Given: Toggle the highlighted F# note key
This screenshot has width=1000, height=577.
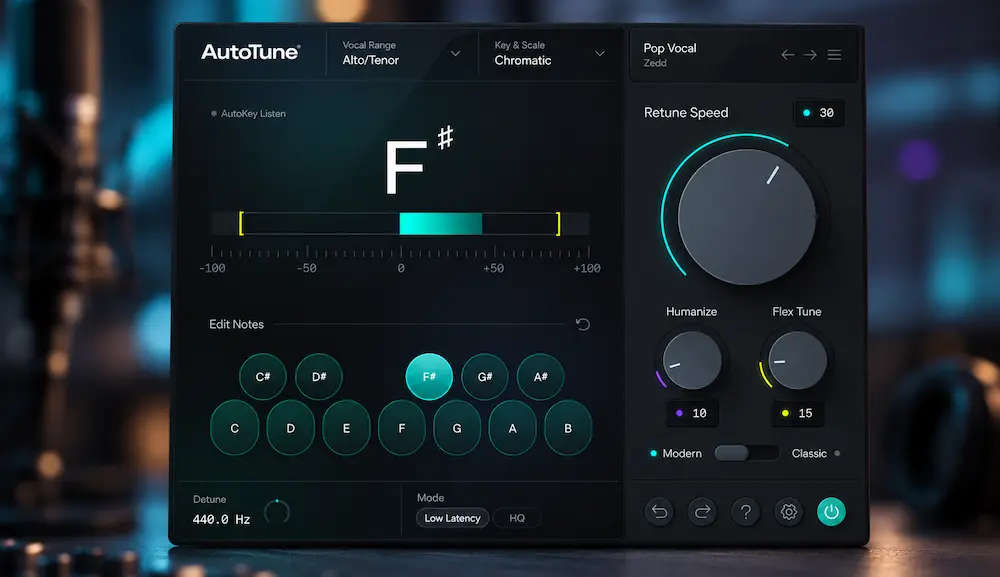Looking at the screenshot, I should click(x=429, y=377).
